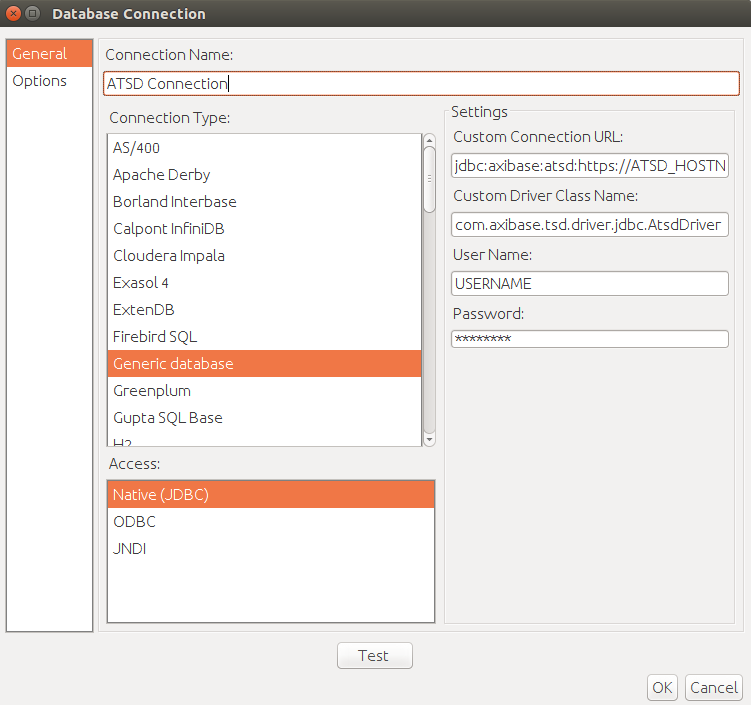751x705 pixels.
Task: Choose Borland Interbase in the list
Action: coord(264,202)
